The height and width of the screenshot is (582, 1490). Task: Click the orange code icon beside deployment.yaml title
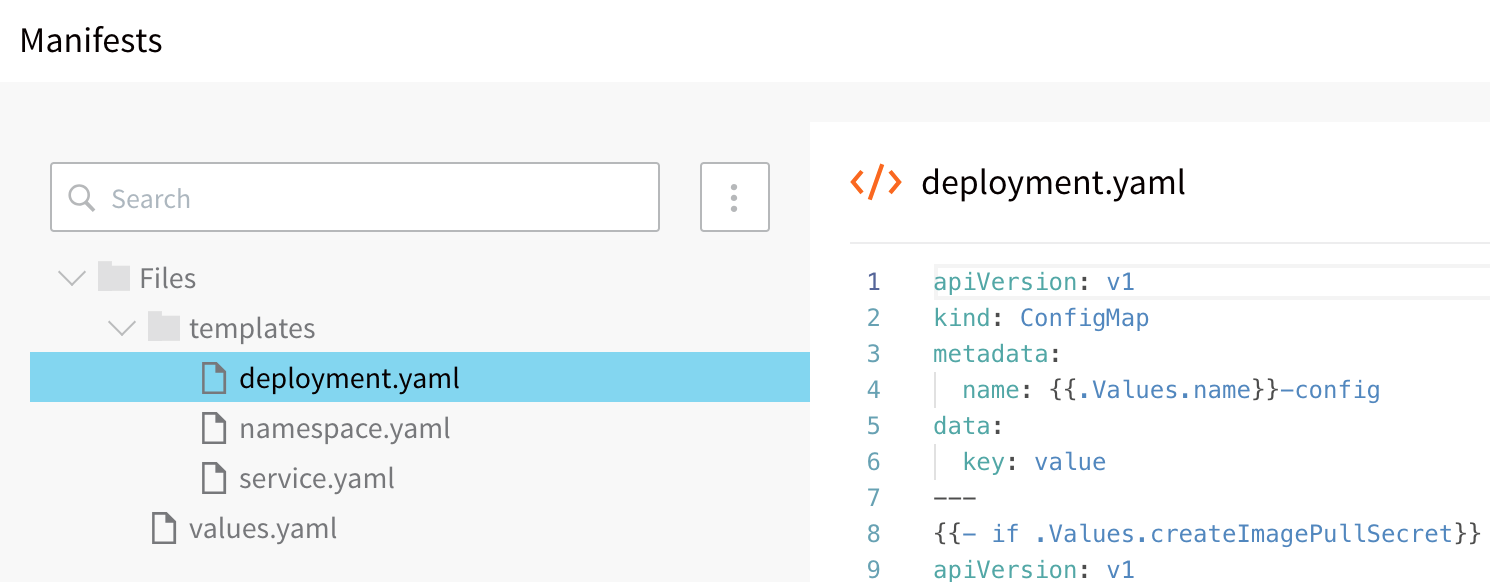(x=876, y=182)
